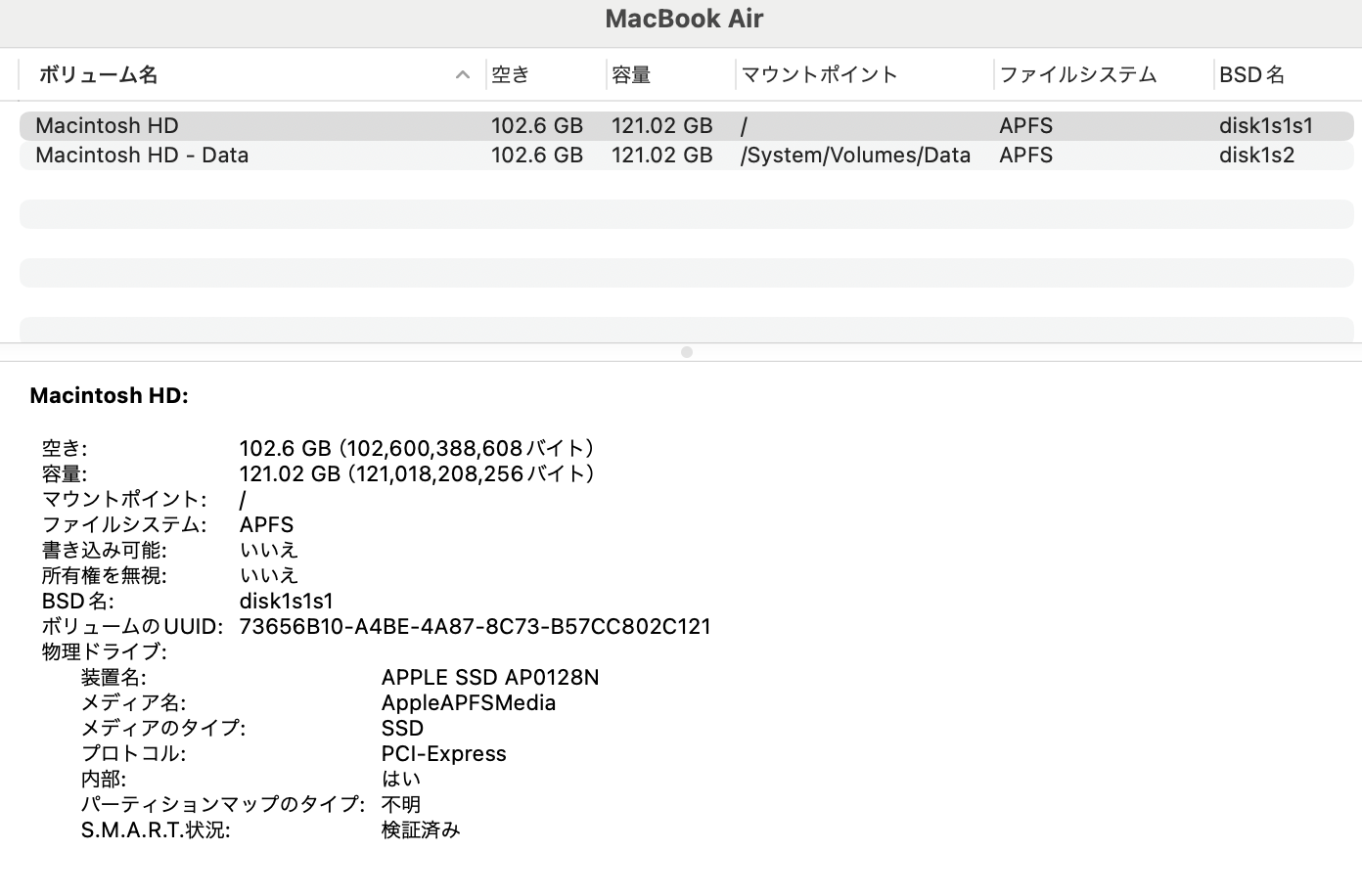Image resolution: width=1362 pixels, height=896 pixels.
Task: Click the Macintosh HD: detail heading
Action: pyautogui.click(x=109, y=395)
